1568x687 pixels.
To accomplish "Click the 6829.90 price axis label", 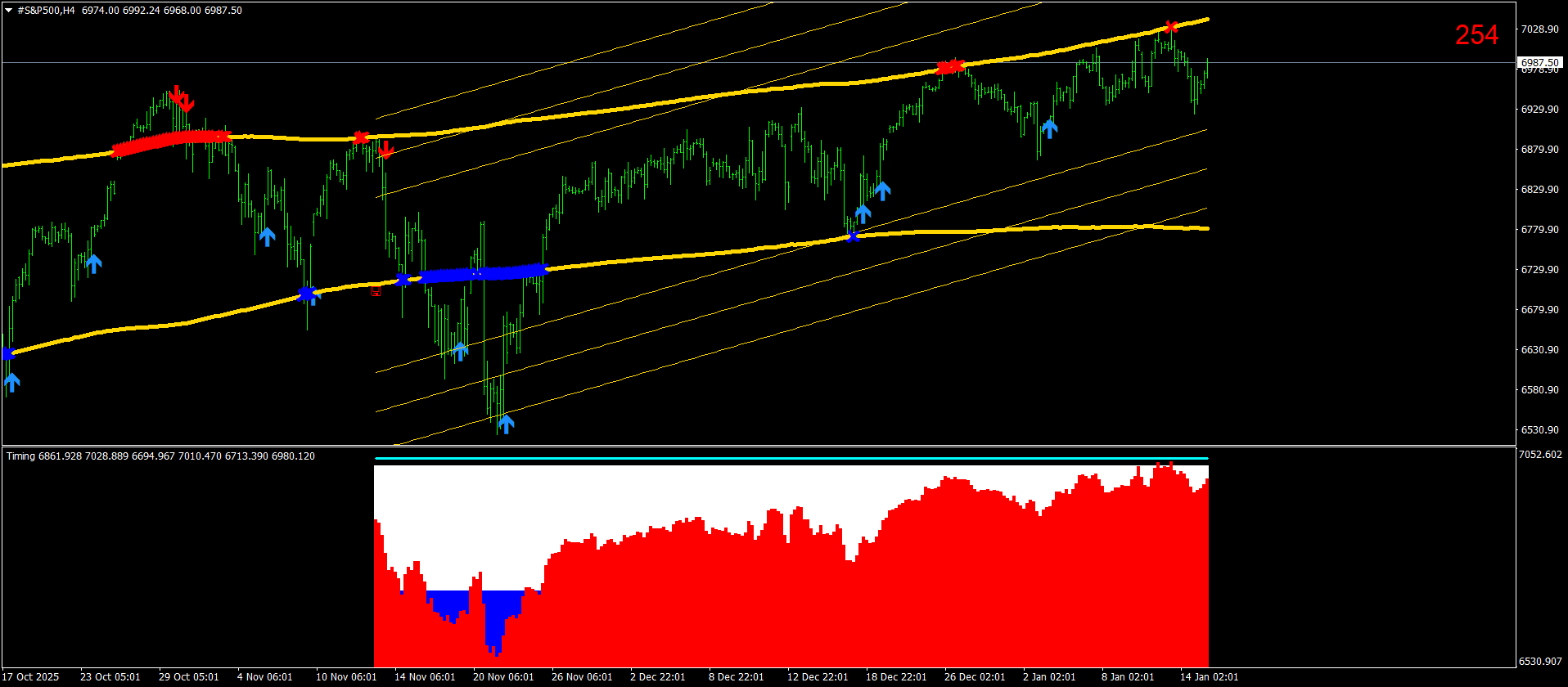I will tap(1539, 190).
